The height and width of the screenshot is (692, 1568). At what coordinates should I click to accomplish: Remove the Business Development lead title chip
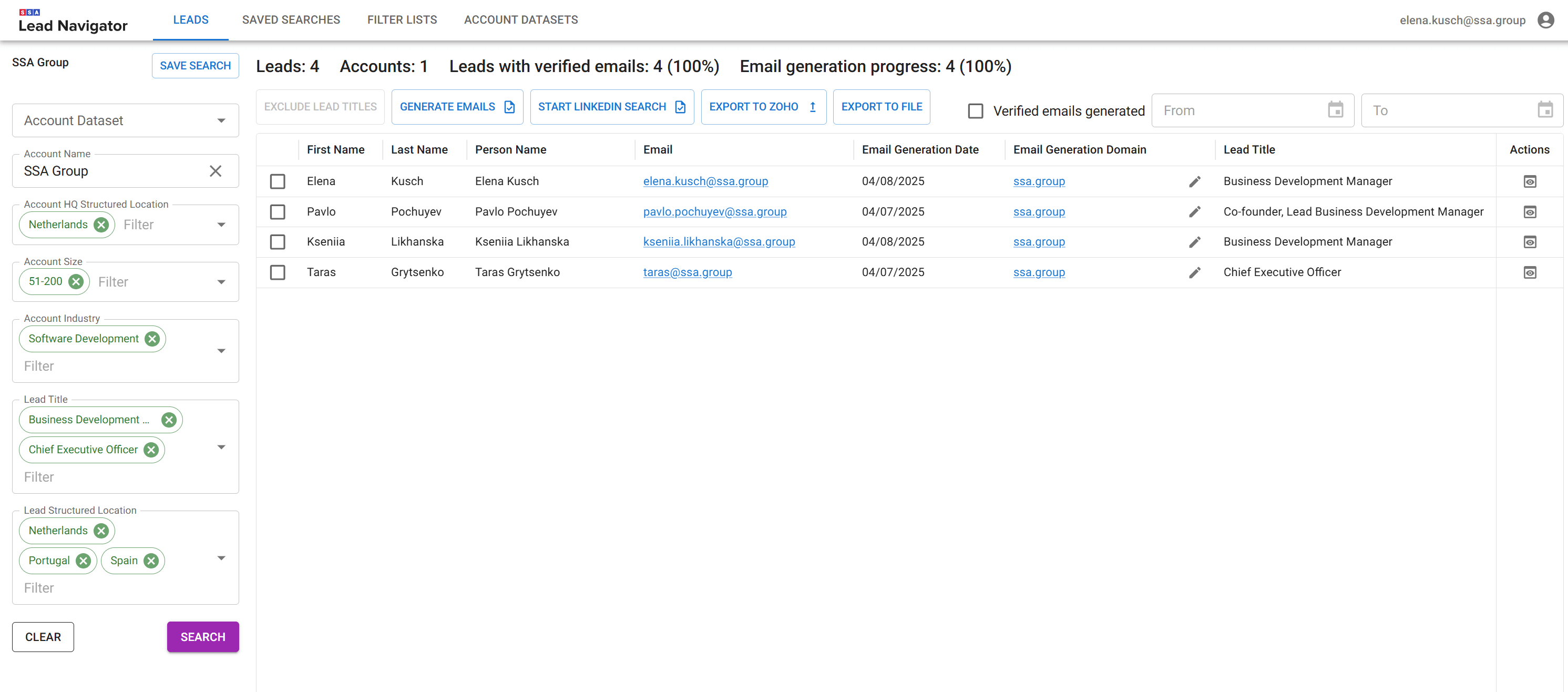point(169,420)
